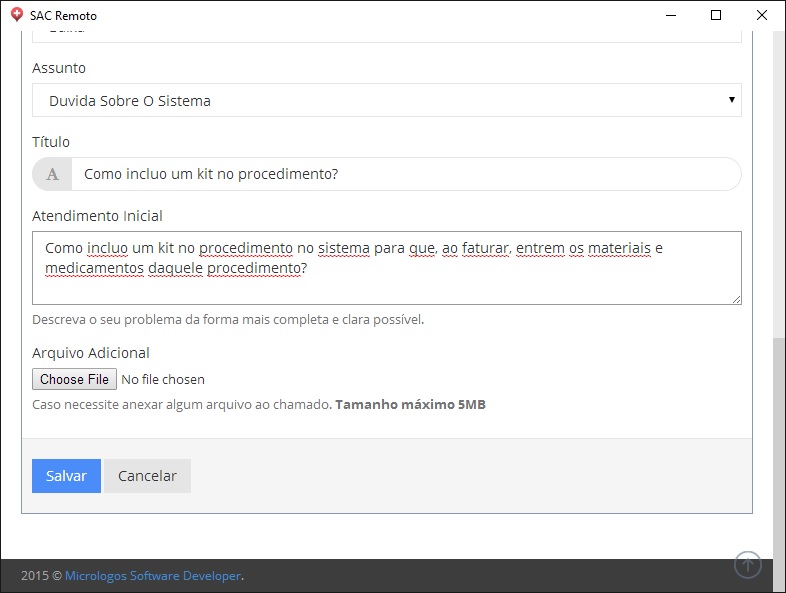786x593 pixels.
Task: Click the arrow on the Assunto combo box
Action: click(732, 100)
